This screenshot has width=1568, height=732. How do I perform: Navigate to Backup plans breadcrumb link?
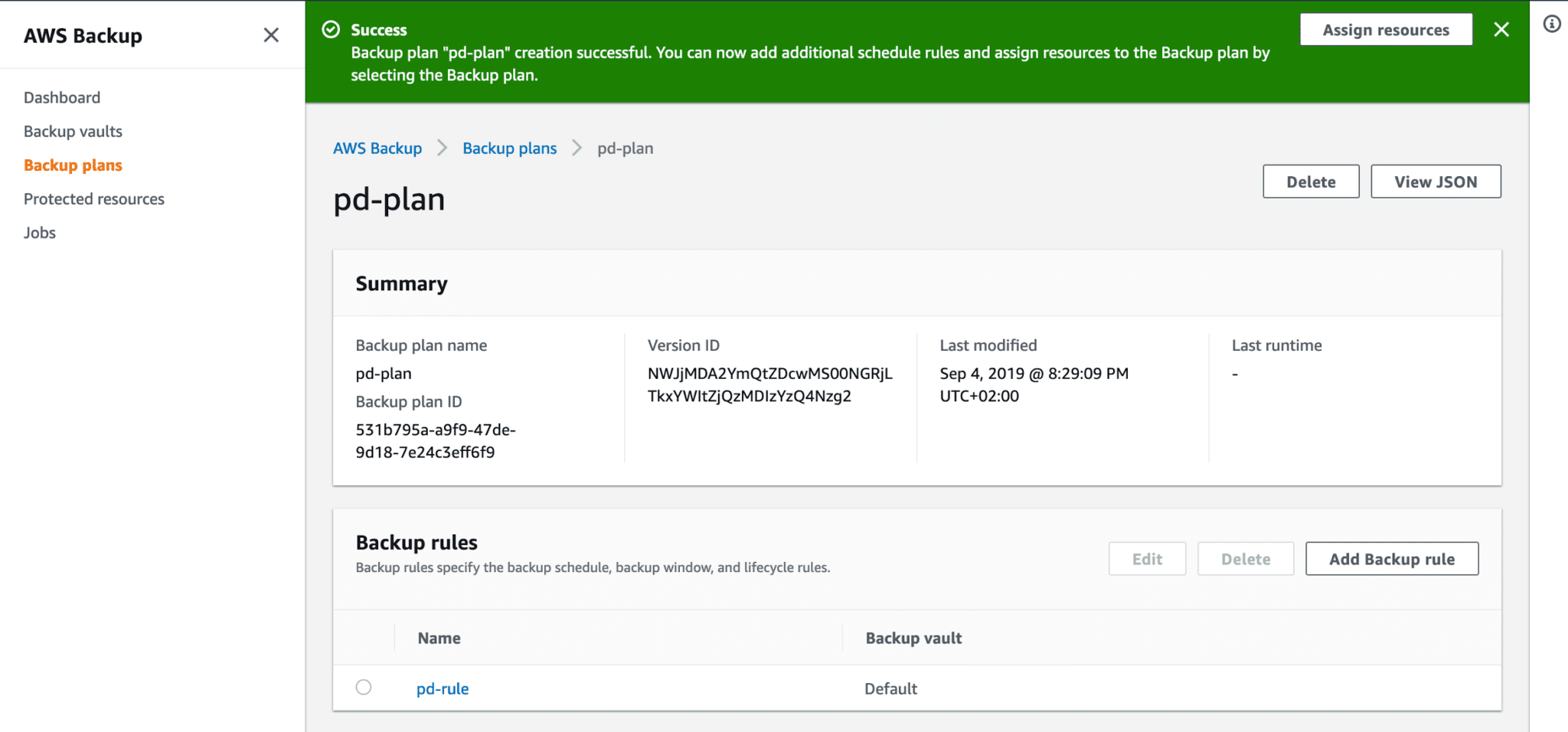(x=509, y=148)
